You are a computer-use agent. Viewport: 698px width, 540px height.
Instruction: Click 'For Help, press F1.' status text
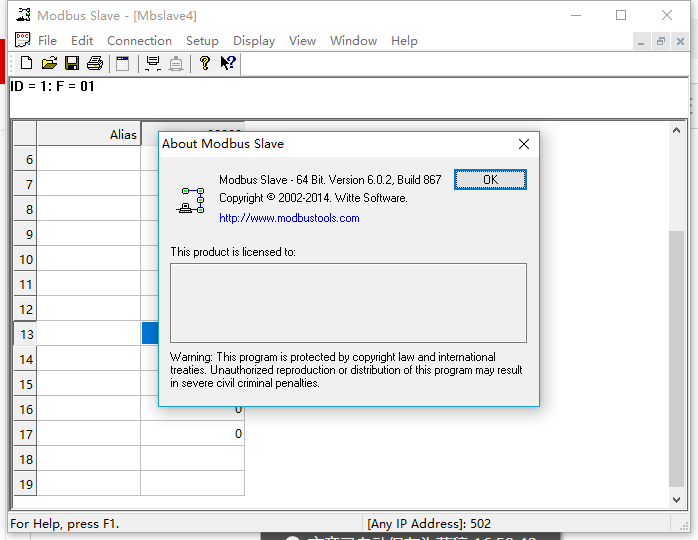click(65, 524)
